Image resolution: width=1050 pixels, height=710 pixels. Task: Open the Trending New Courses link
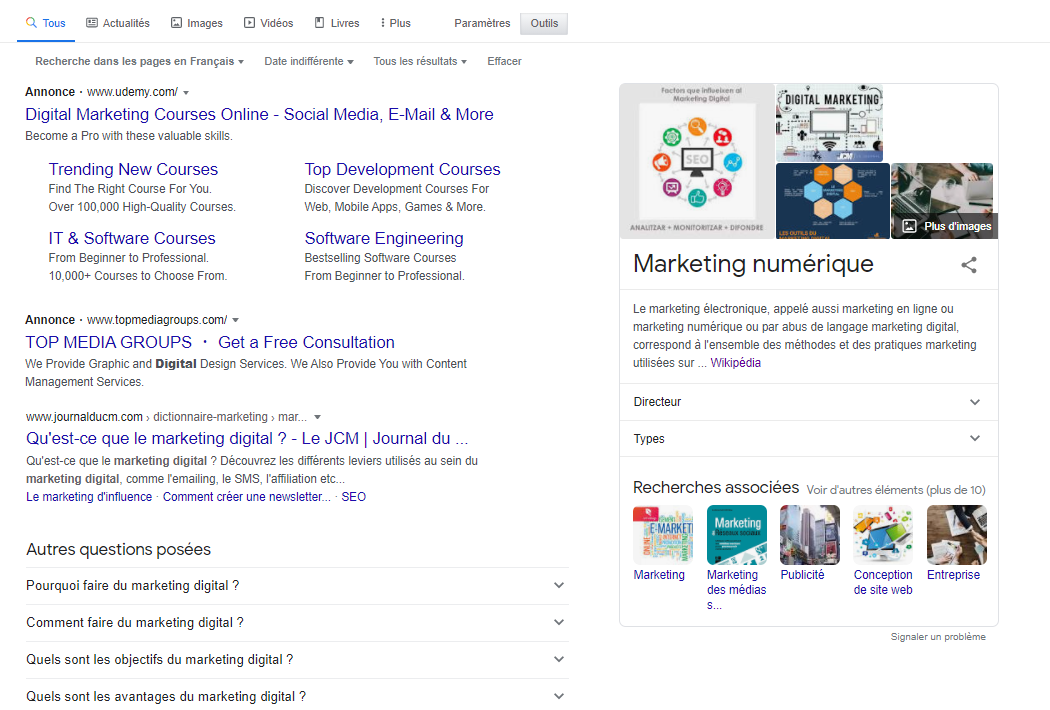point(133,169)
